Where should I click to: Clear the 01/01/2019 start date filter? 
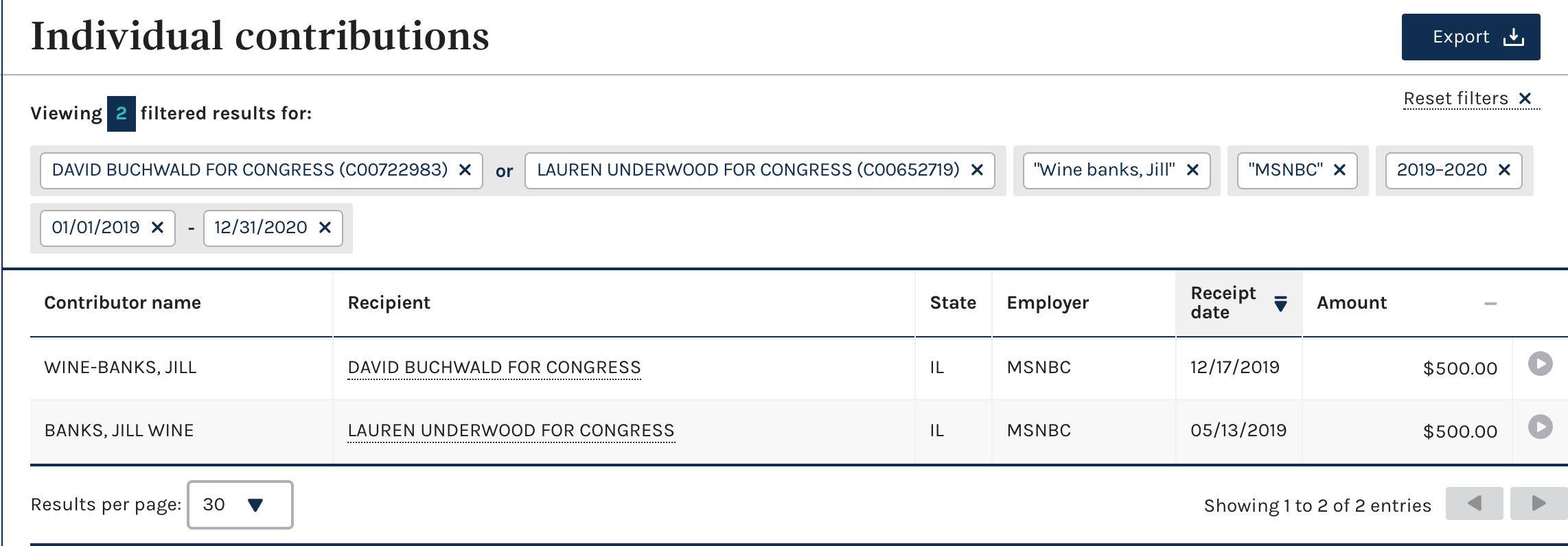coord(157,228)
